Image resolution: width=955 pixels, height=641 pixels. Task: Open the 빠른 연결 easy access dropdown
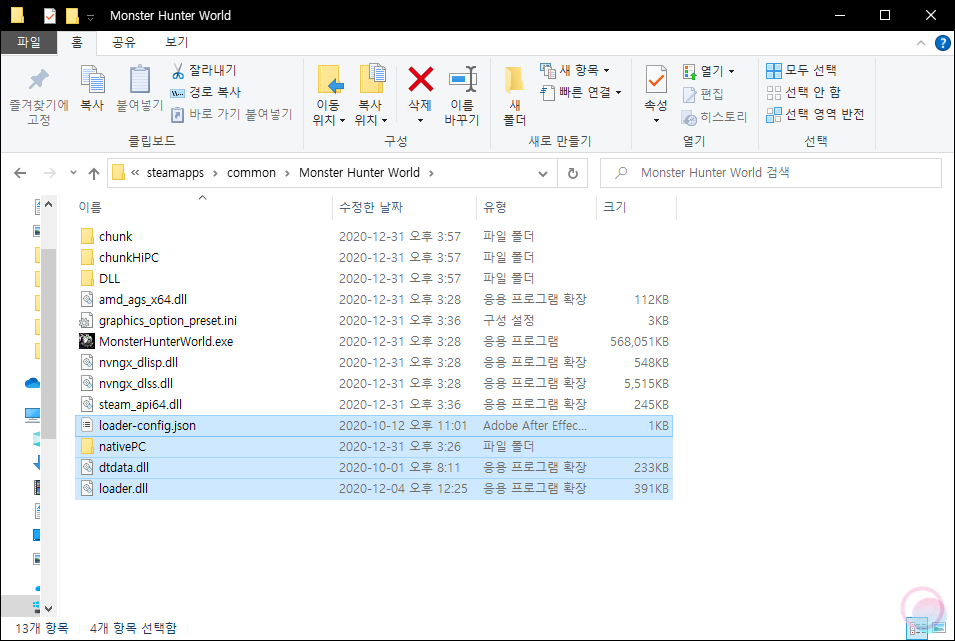[x=581, y=93]
